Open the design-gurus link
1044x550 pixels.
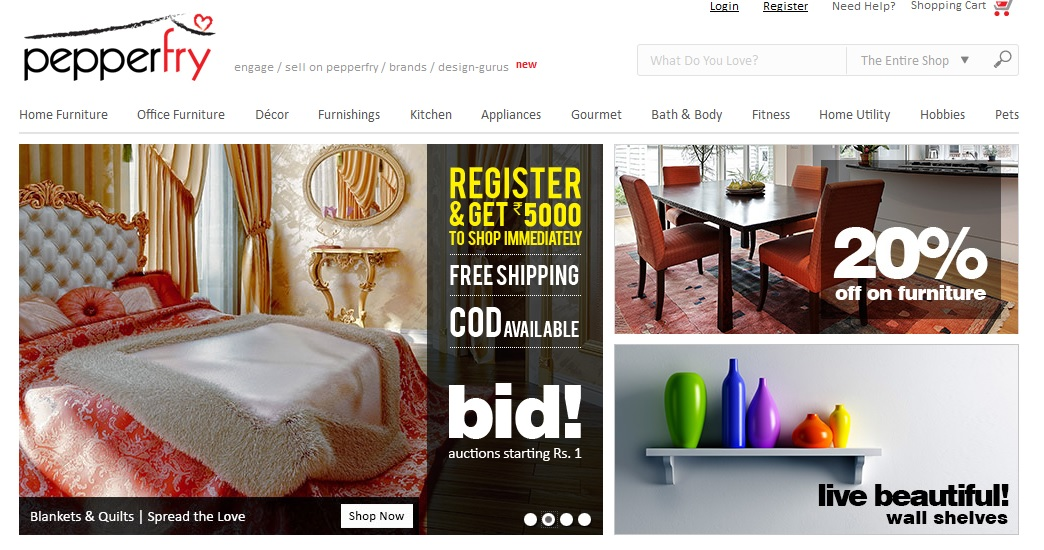tap(473, 67)
